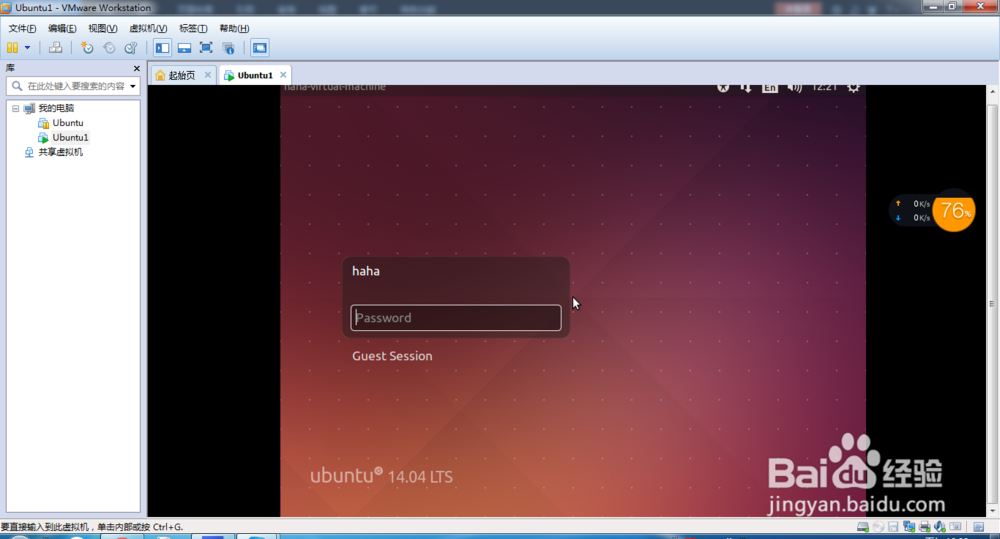The width and height of the screenshot is (1000, 539).
Task: Choose Guest Session on the login screen
Action: [x=392, y=356]
